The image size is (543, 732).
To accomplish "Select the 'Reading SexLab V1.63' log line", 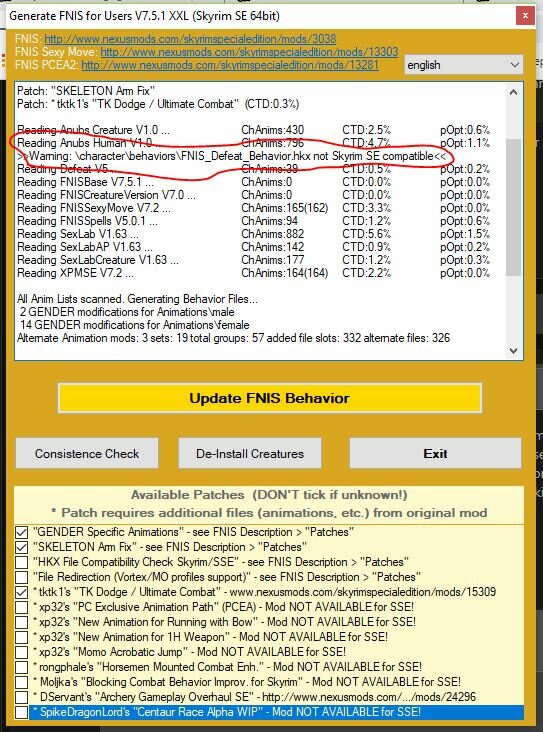I will (x=254, y=234).
